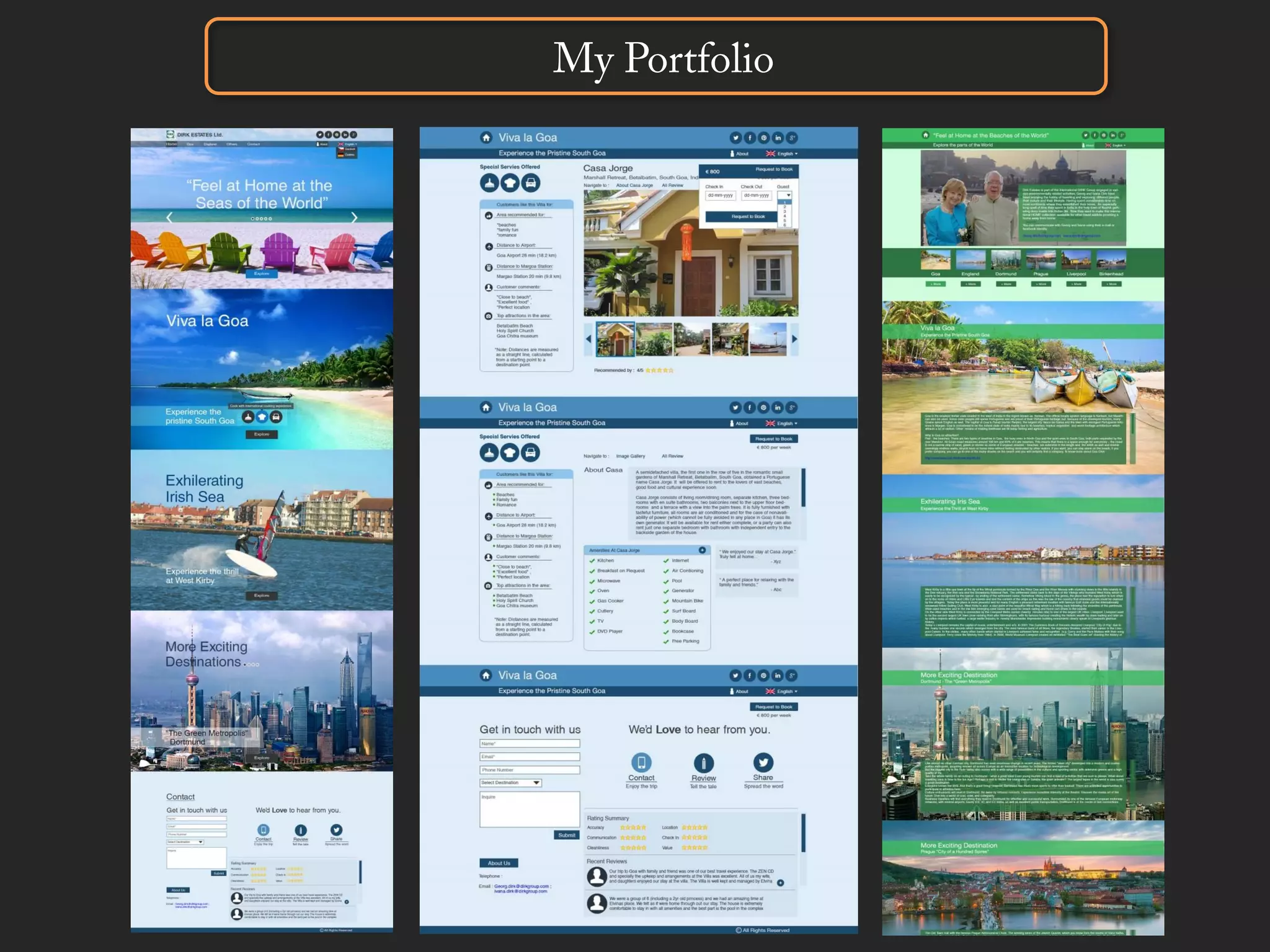Image resolution: width=1270 pixels, height=952 pixels.
Task: Select the Prague destination thumbnail in green mockup
Action: pyautogui.click(x=1041, y=259)
